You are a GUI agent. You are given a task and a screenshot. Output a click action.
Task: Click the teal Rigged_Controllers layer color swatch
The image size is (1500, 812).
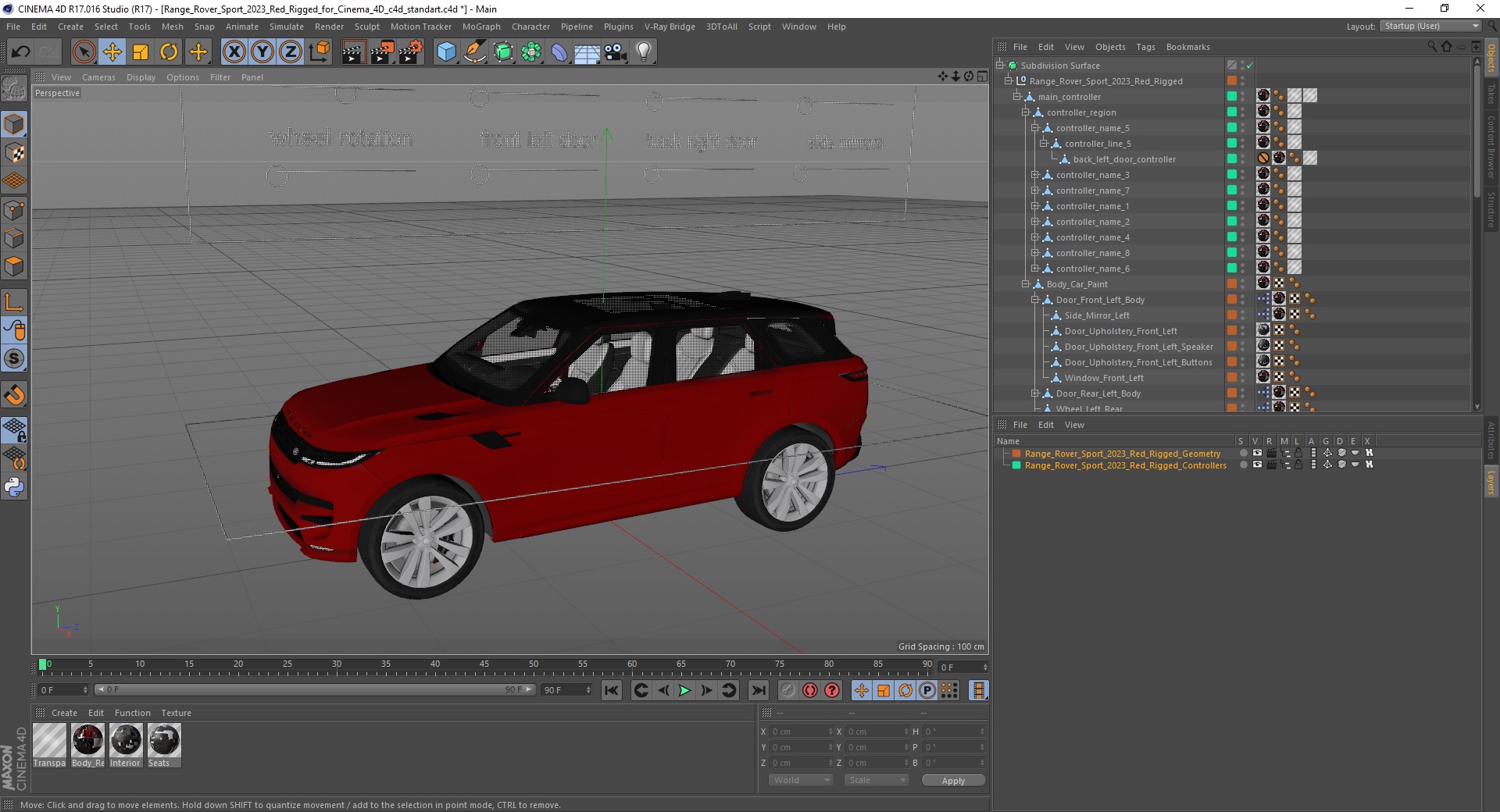[x=1016, y=465]
